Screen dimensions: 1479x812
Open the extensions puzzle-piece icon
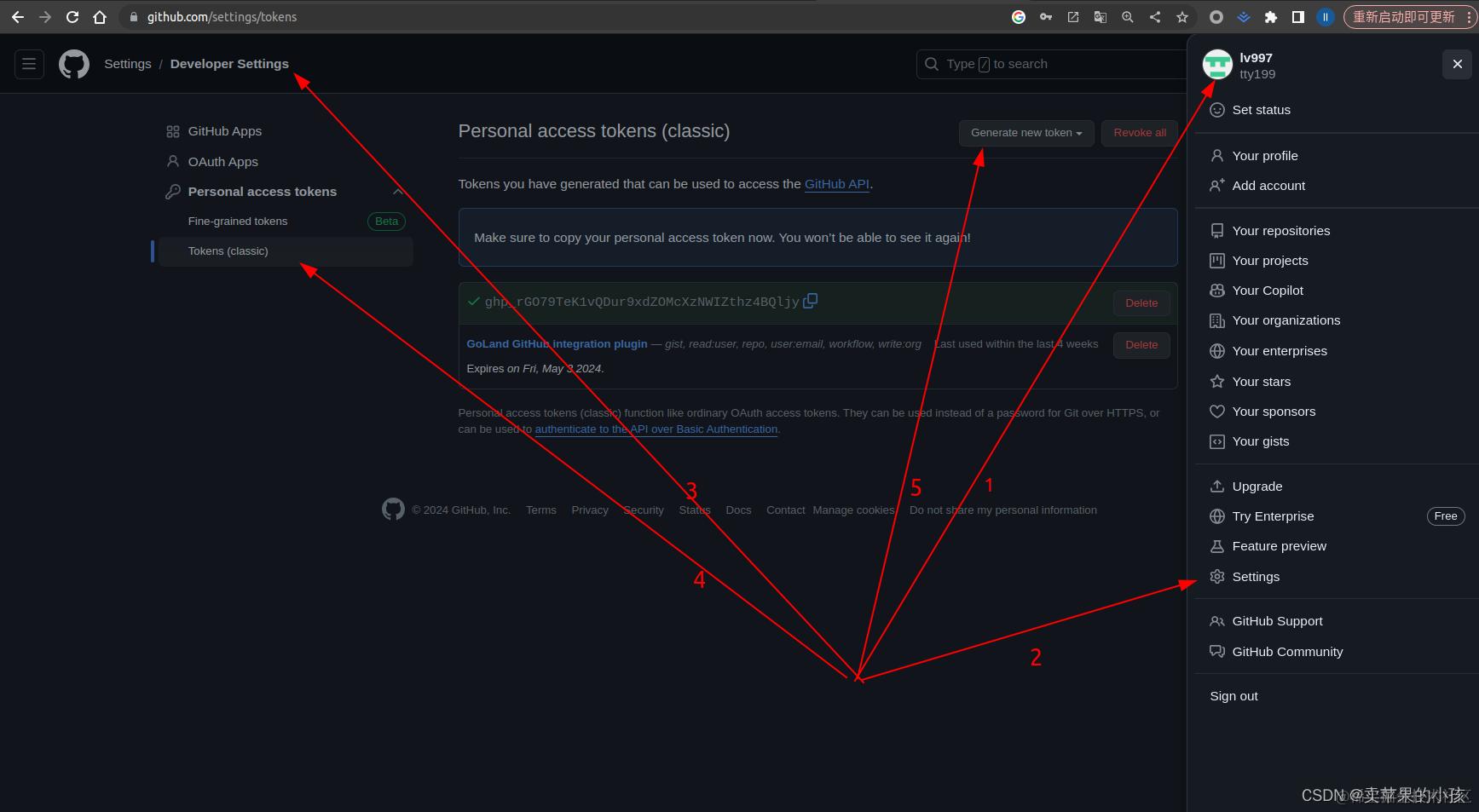point(1270,16)
